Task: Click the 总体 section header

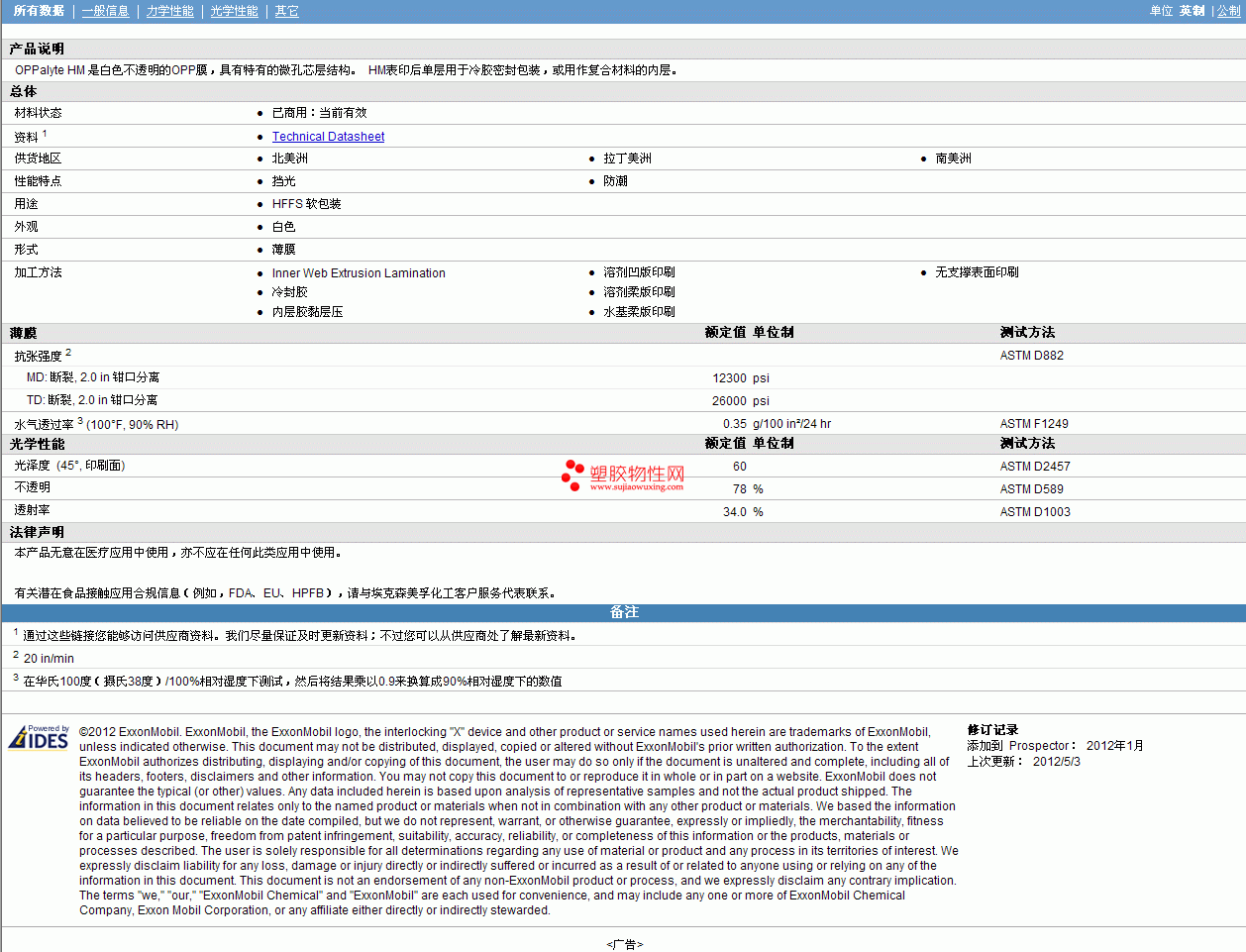Action: [24, 91]
